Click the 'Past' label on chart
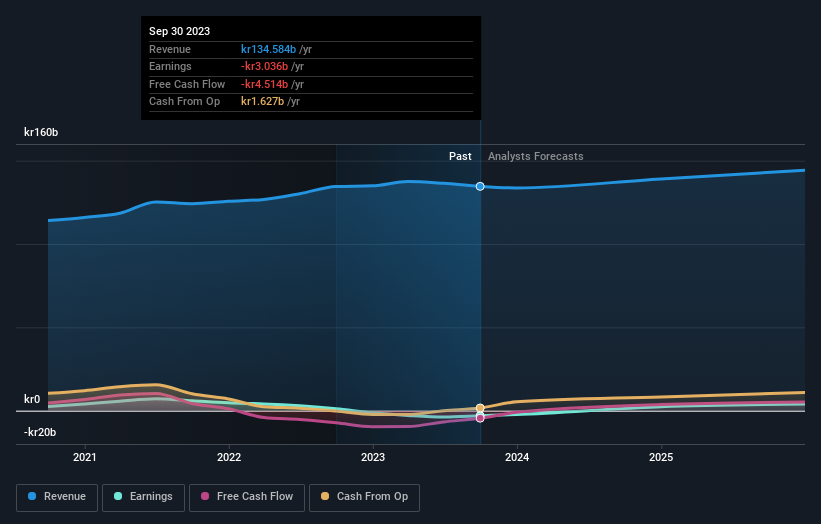The height and width of the screenshot is (524, 821). click(x=460, y=156)
